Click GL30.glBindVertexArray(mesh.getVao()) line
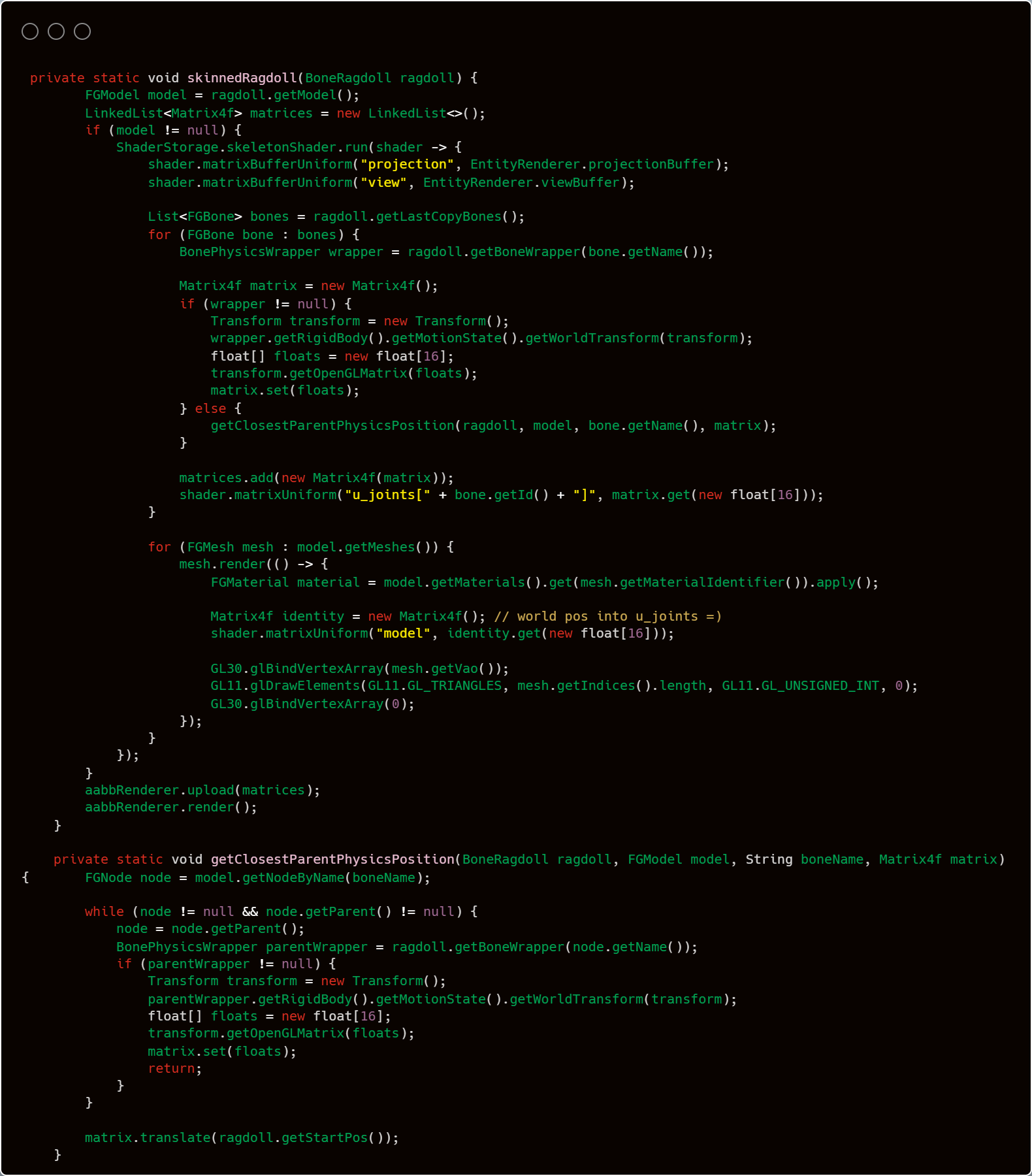Viewport: 1032px width, 1176px height. tap(360, 668)
